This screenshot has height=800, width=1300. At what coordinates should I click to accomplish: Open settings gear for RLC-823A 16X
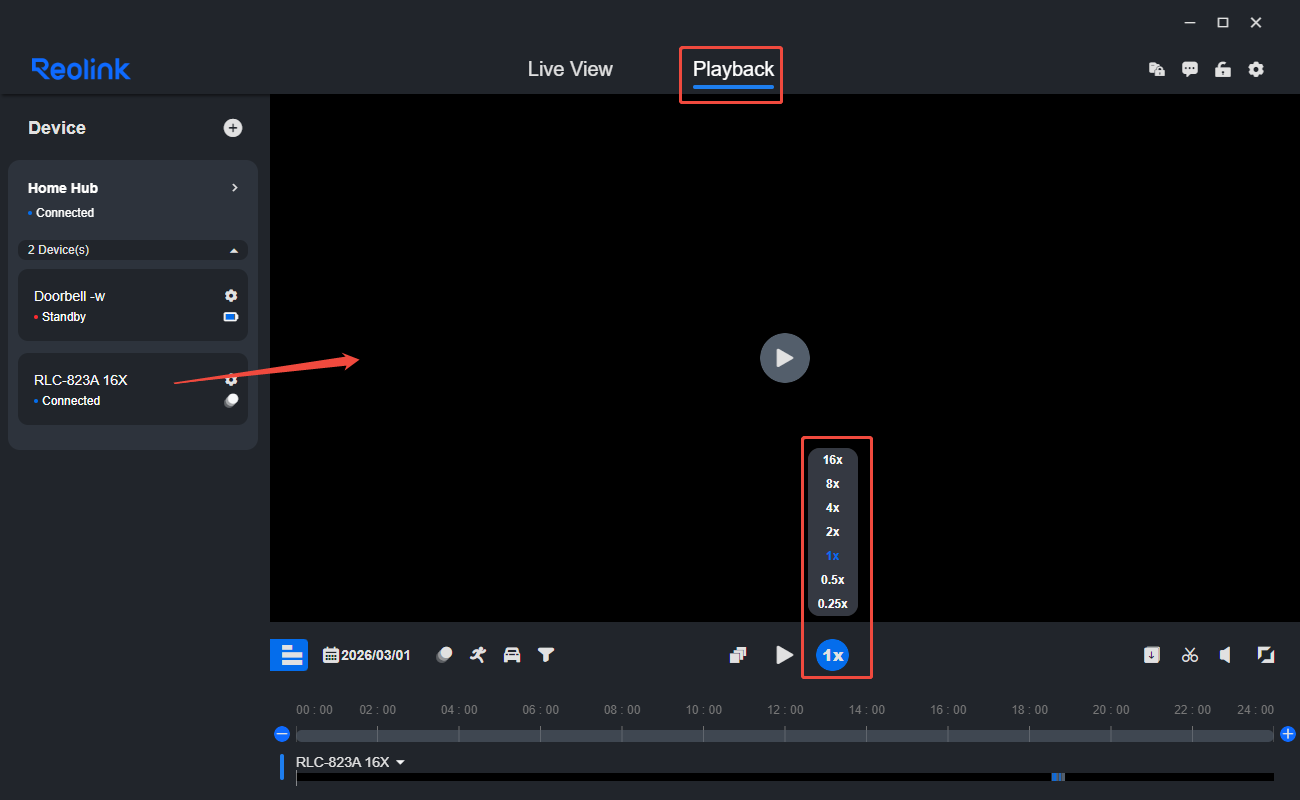231,380
